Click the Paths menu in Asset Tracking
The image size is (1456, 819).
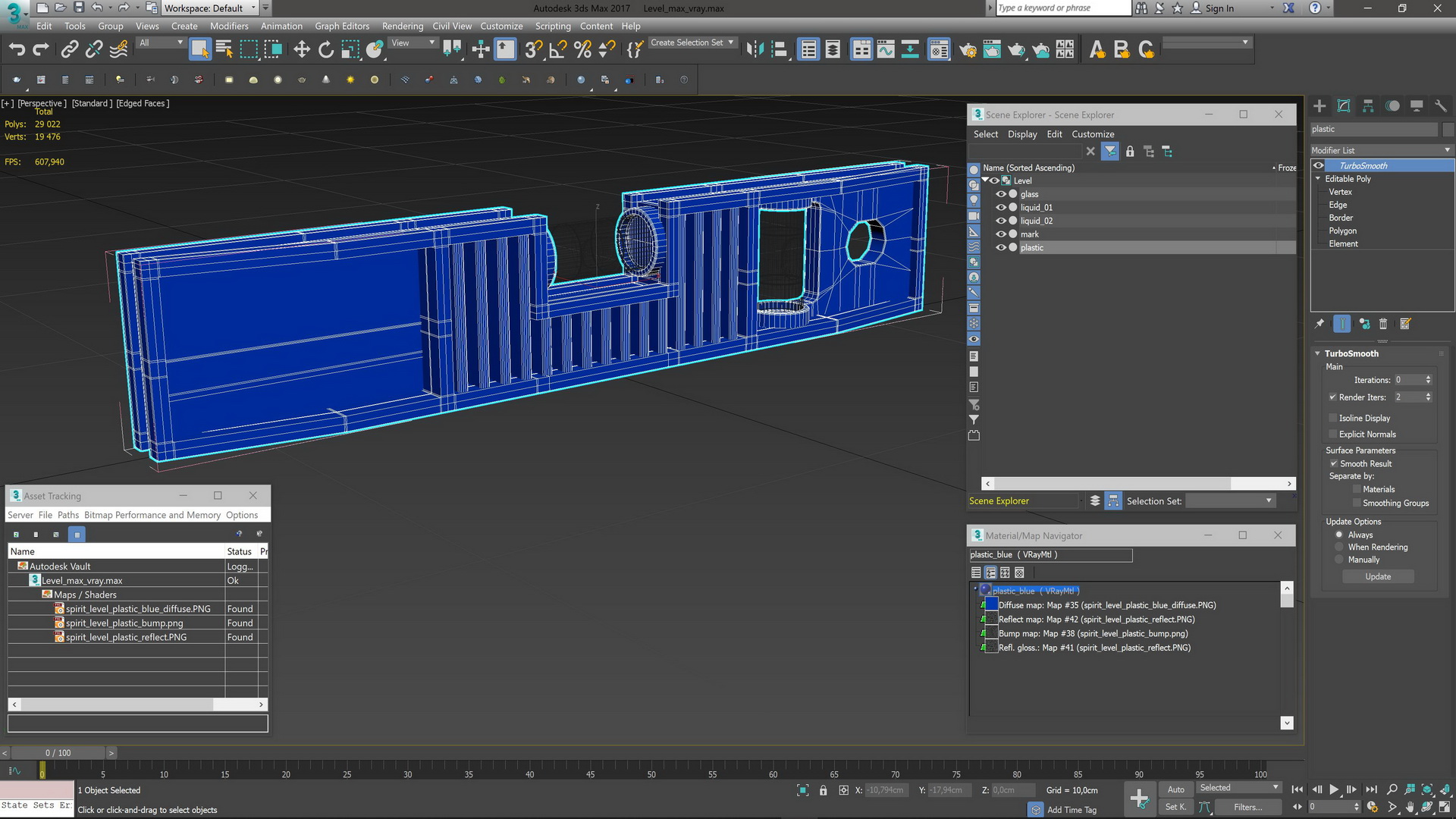pos(67,514)
